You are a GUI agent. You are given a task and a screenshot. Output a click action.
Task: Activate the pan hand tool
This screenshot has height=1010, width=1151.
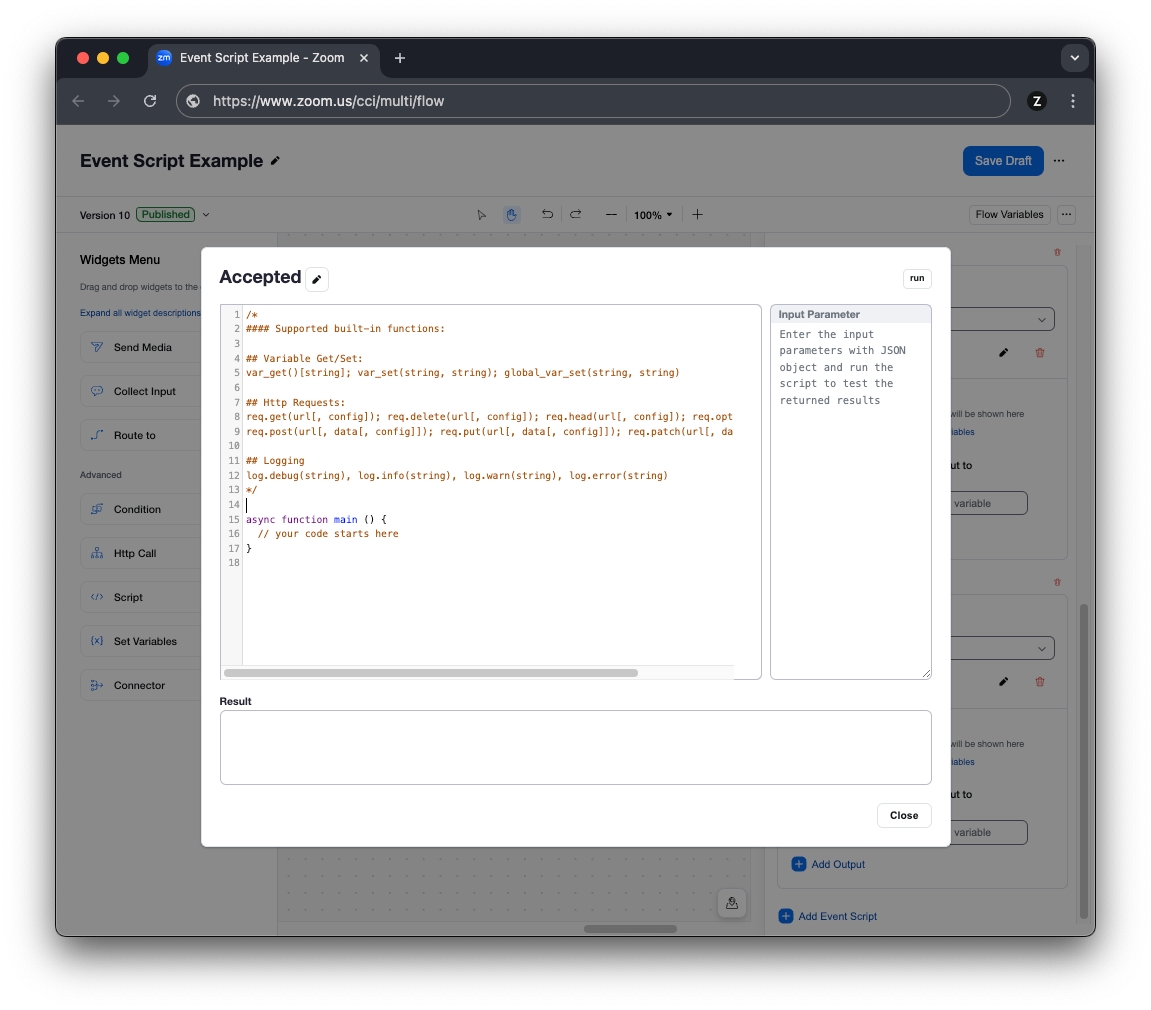pos(512,214)
